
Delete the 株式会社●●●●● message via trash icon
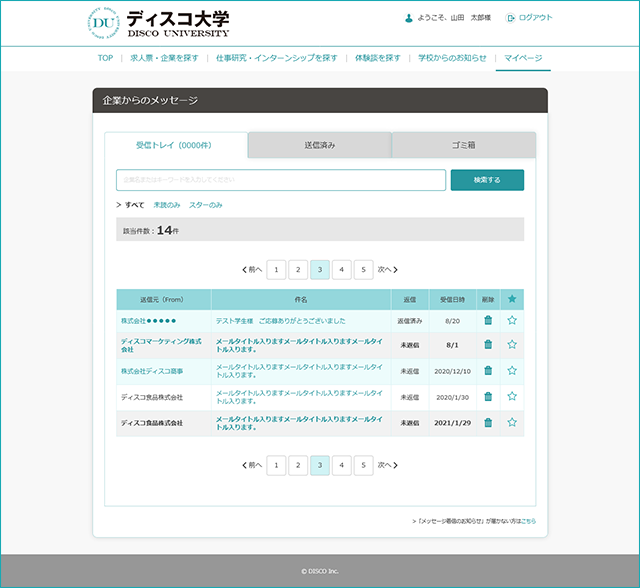pos(488,320)
